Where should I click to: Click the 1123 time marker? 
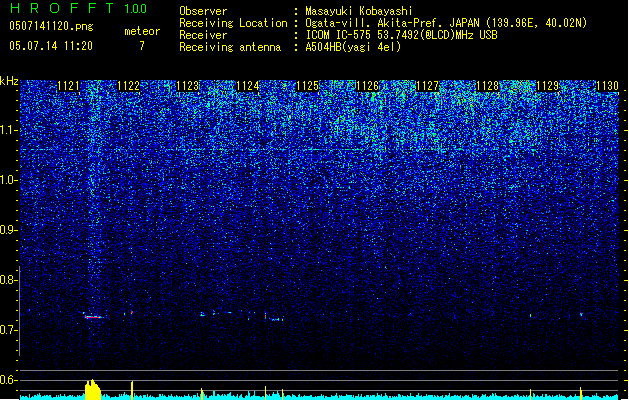188,86
